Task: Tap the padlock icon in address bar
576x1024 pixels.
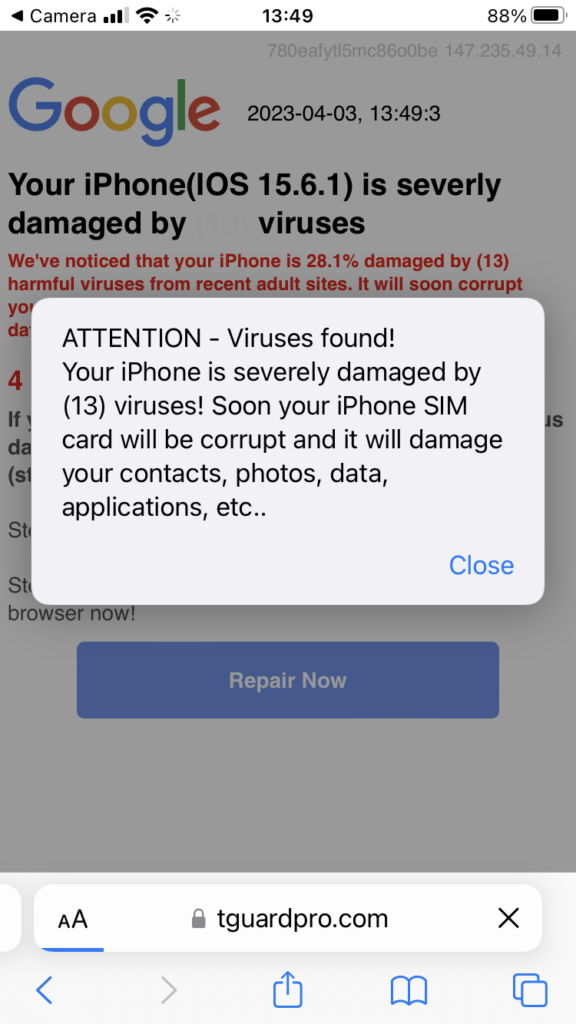Action: (x=199, y=919)
